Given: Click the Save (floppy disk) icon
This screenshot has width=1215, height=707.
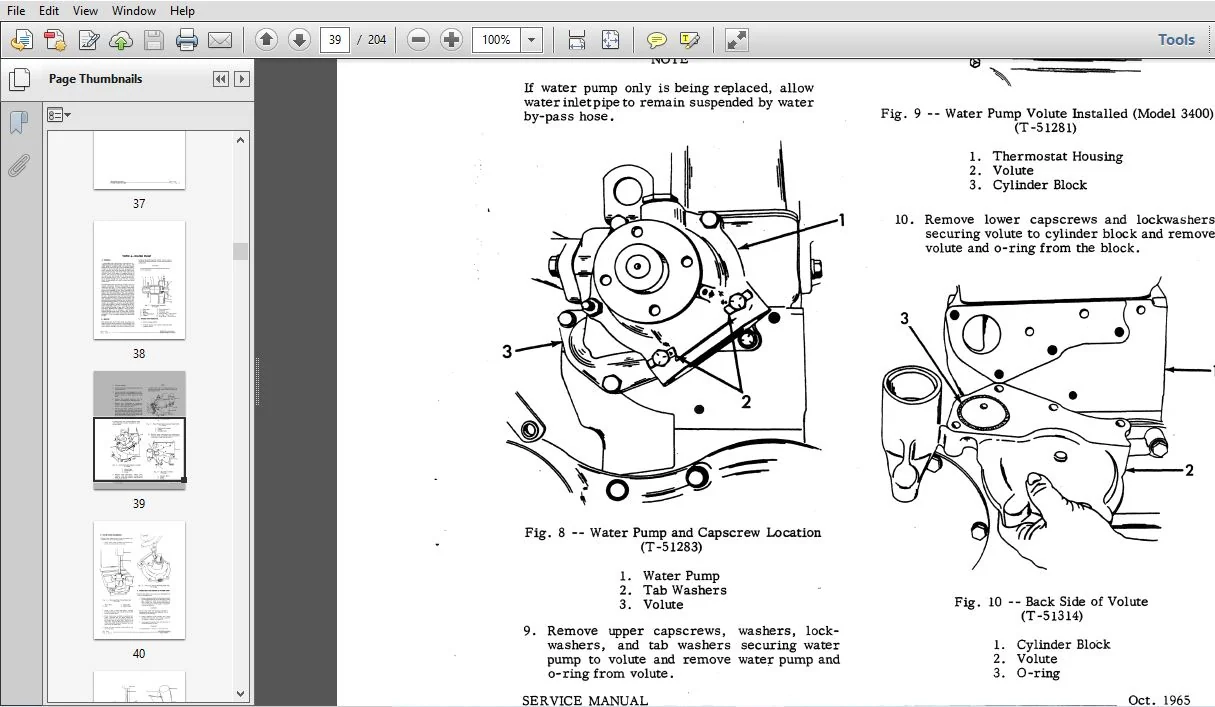Looking at the screenshot, I should tap(154, 40).
